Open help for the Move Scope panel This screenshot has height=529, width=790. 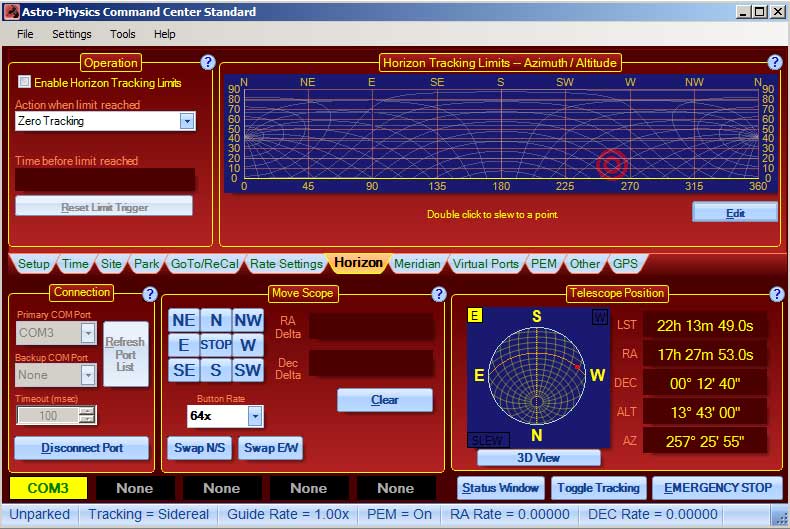pyautogui.click(x=439, y=294)
